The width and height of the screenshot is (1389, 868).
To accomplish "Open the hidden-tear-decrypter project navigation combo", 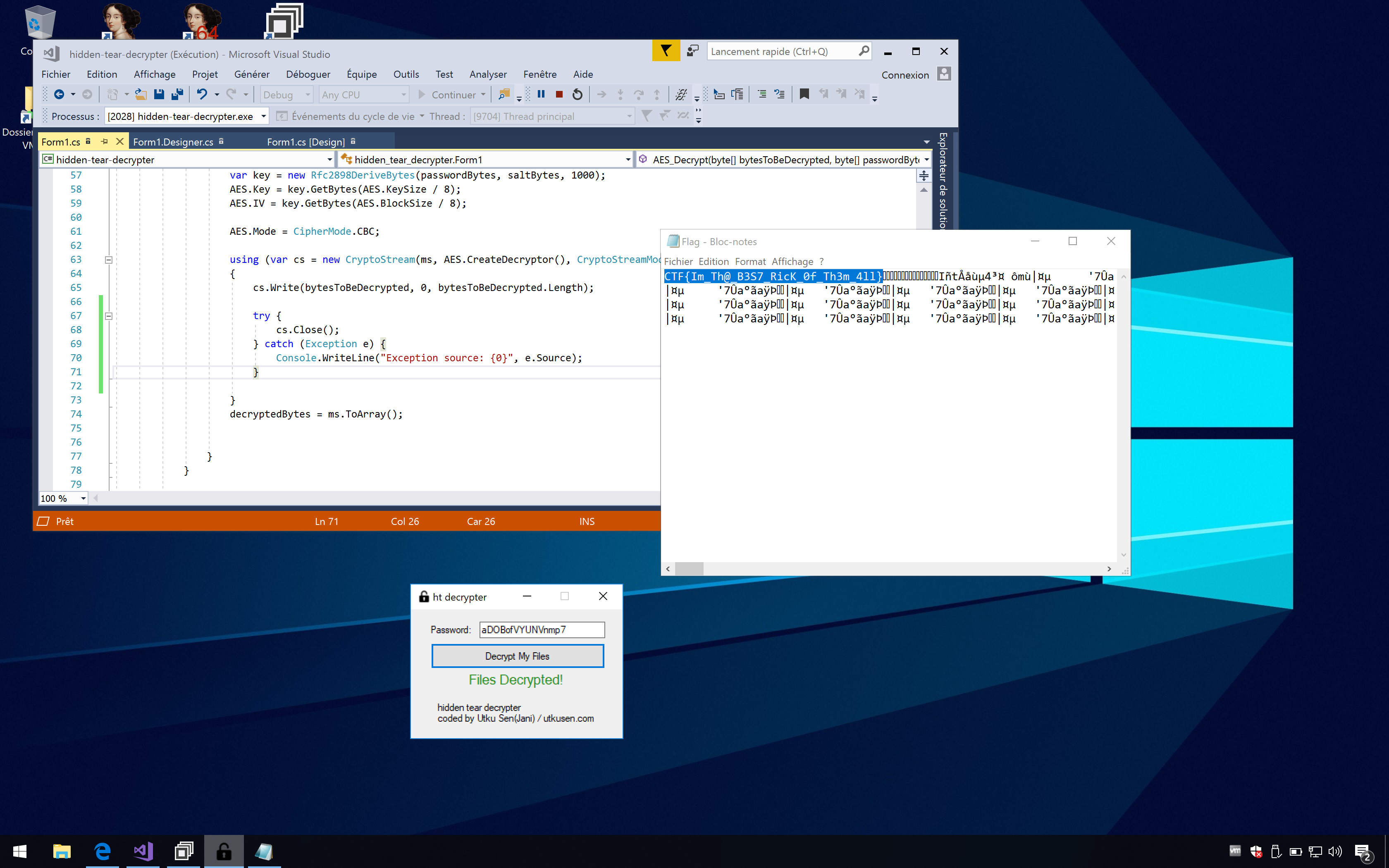I will click(187, 160).
